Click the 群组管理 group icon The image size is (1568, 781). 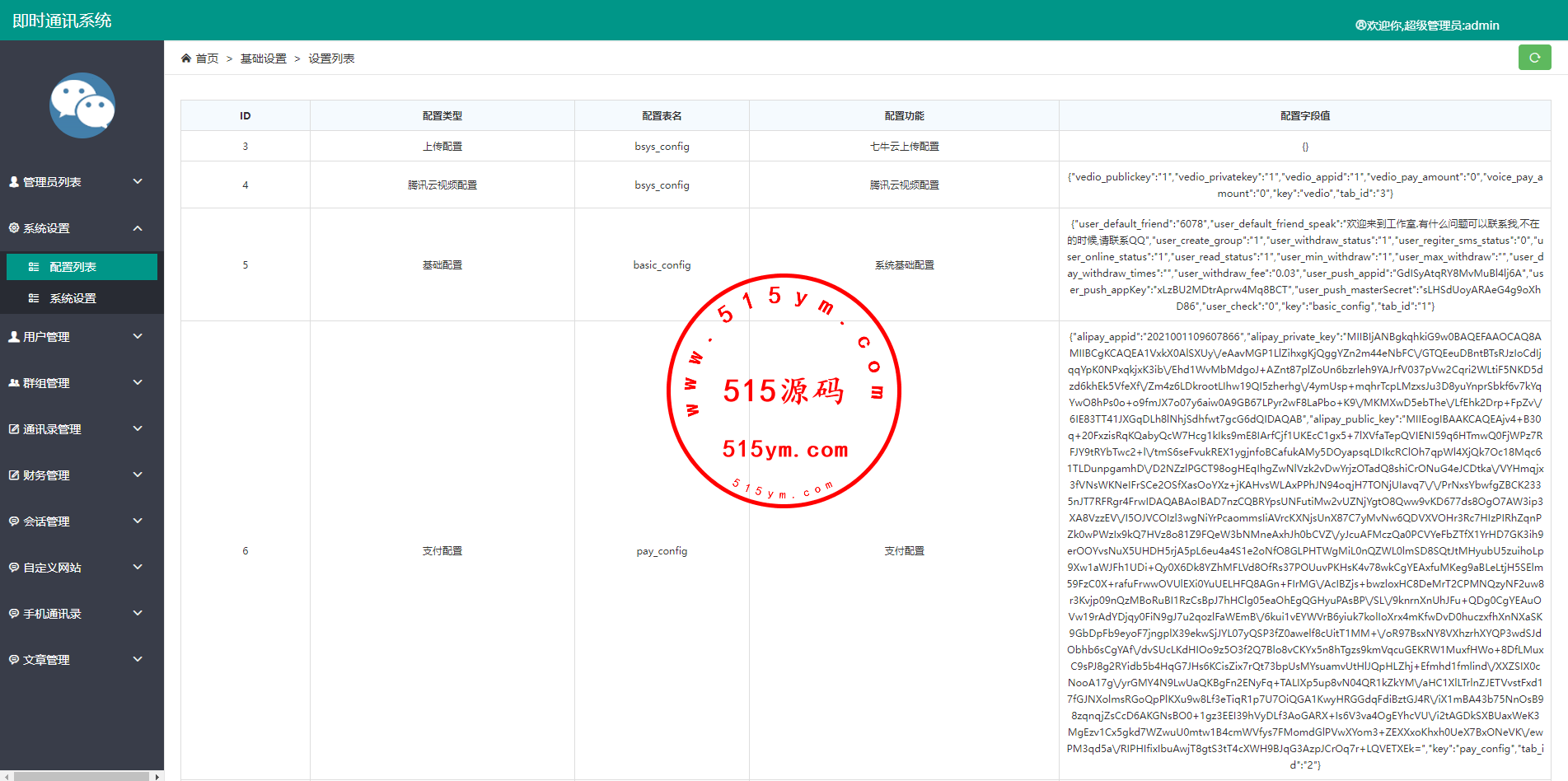[x=14, y=383]
